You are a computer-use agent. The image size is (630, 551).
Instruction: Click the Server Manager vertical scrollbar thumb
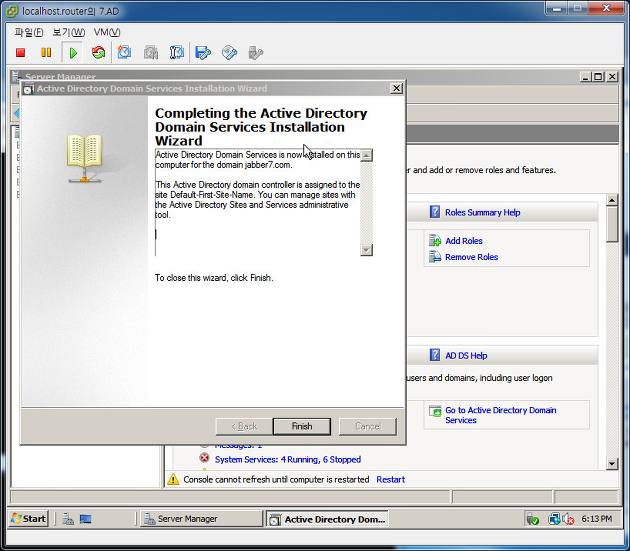(x=612, y=224)
